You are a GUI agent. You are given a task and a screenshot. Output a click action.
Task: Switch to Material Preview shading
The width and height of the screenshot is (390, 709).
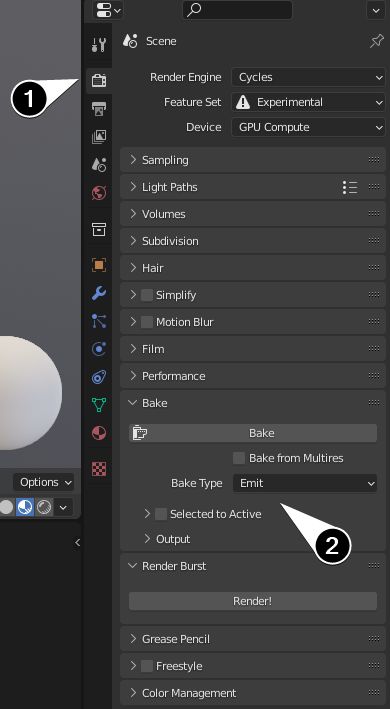25,507
